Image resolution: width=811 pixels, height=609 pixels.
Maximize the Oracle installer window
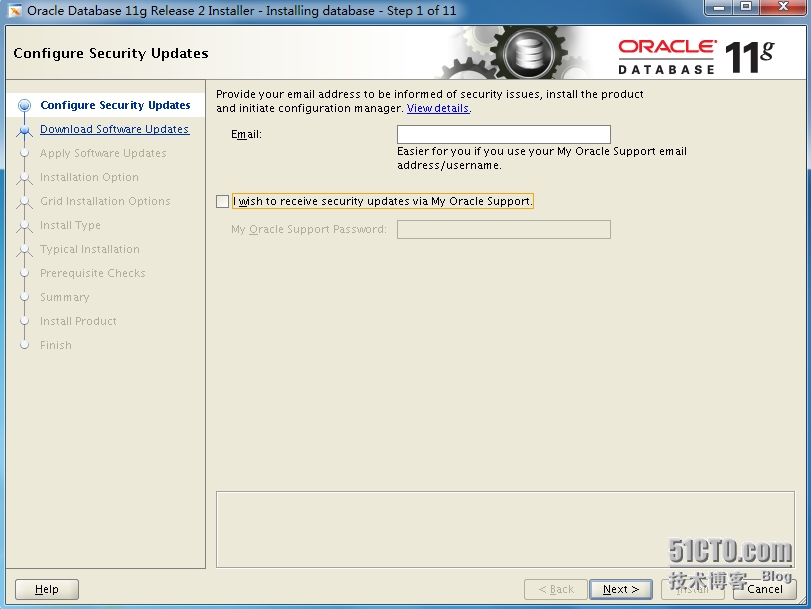pos(746,7)
